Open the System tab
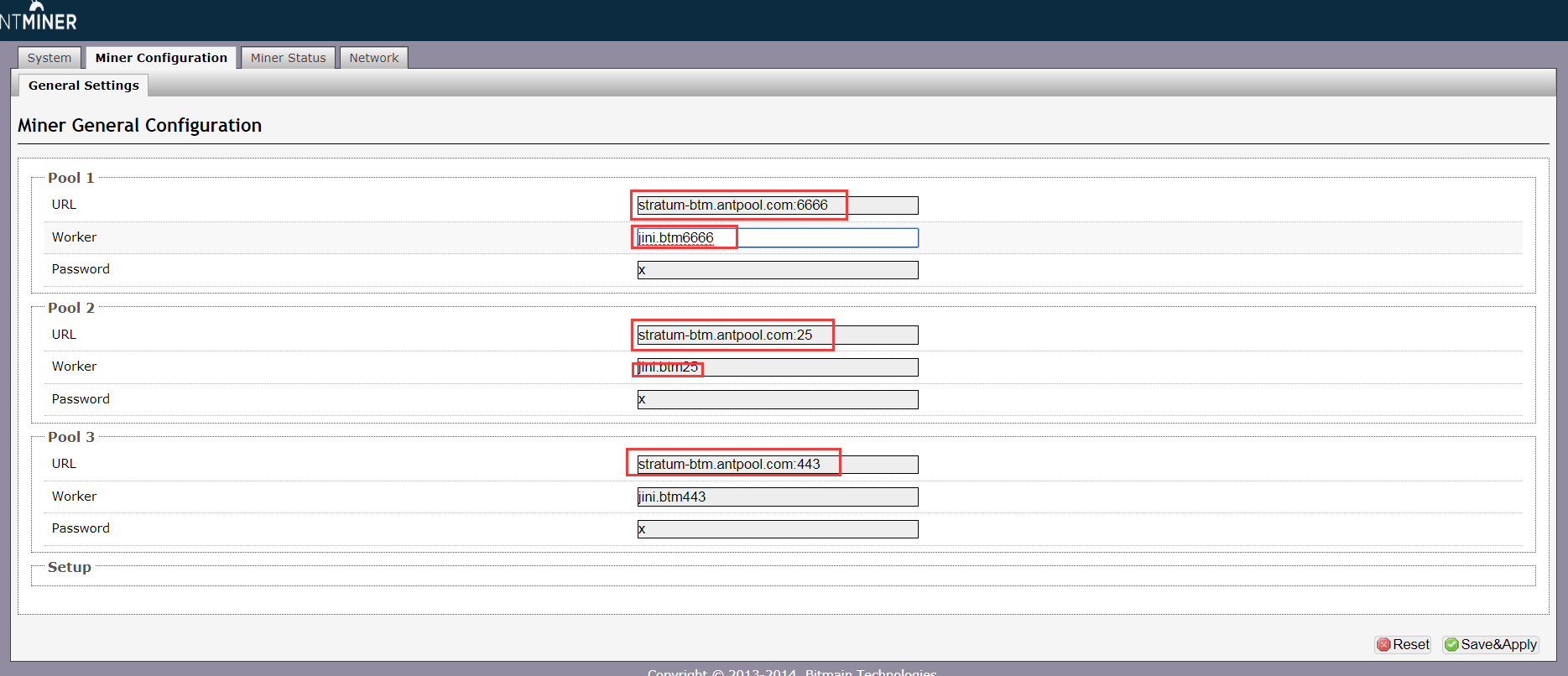This screenshot has width=1568, height=676. point(49,58)
